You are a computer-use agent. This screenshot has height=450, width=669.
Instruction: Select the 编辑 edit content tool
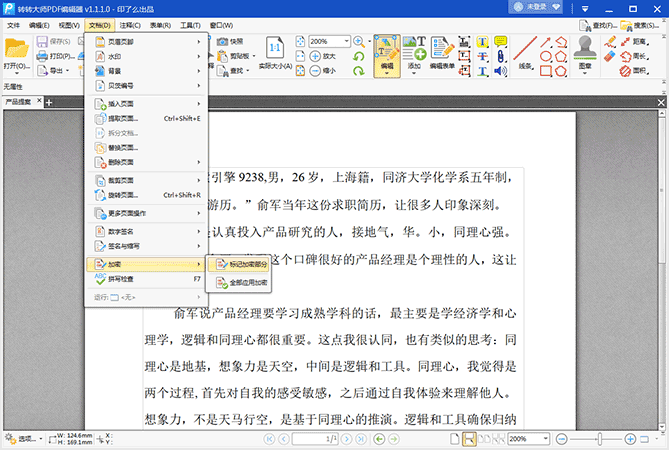(x=387, y=56)
